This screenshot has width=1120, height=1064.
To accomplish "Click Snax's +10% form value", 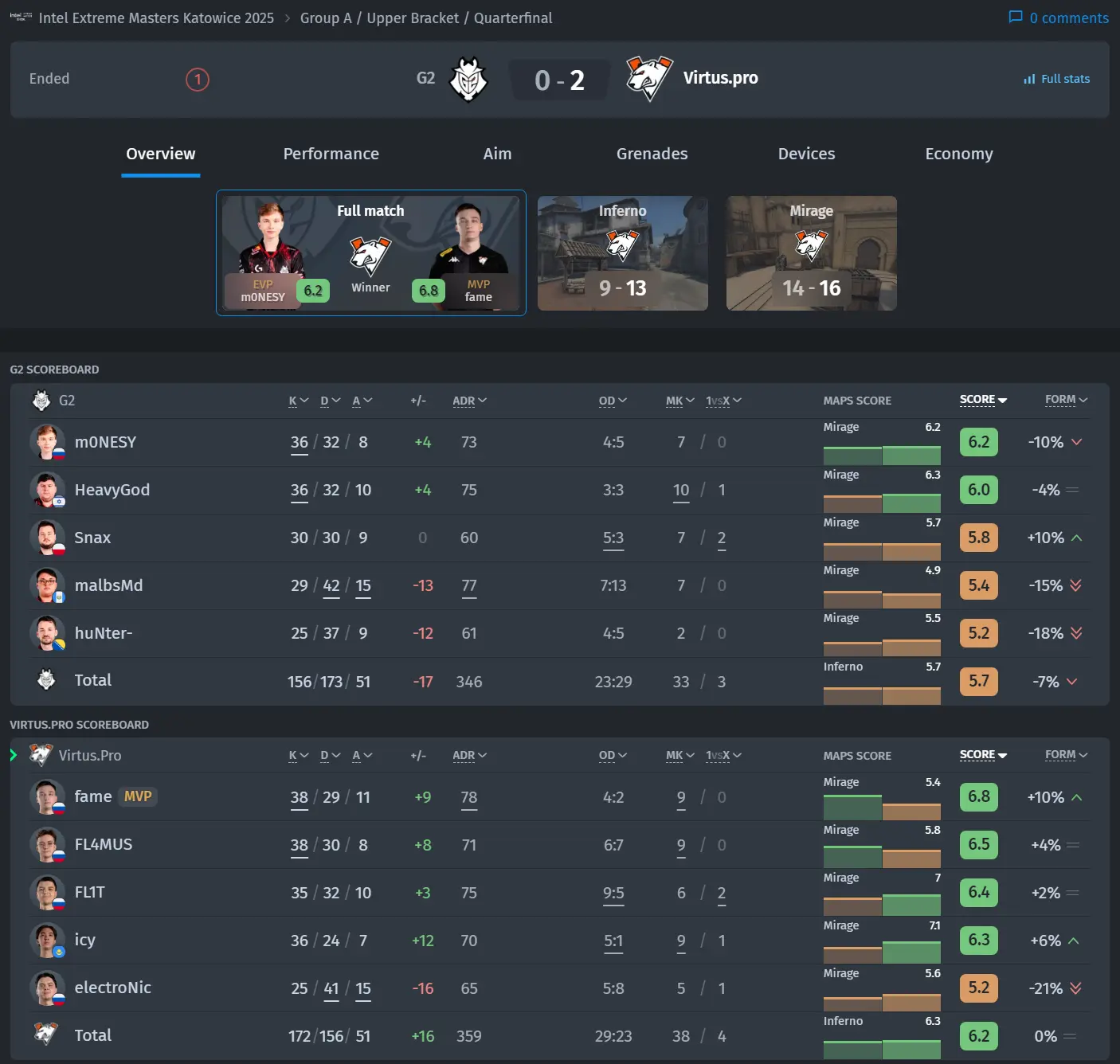I will [1046, 538].
